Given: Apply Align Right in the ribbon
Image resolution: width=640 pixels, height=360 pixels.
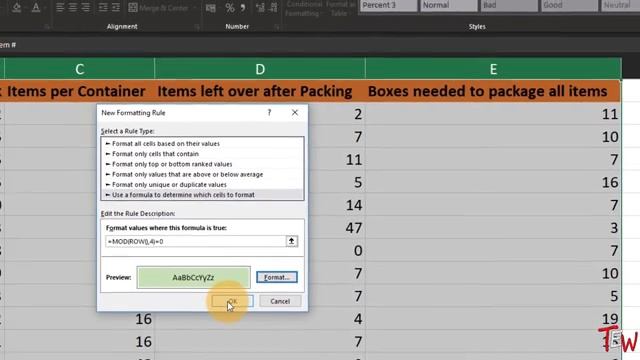Looking at the screenshot, I should [x=86, y=7].
